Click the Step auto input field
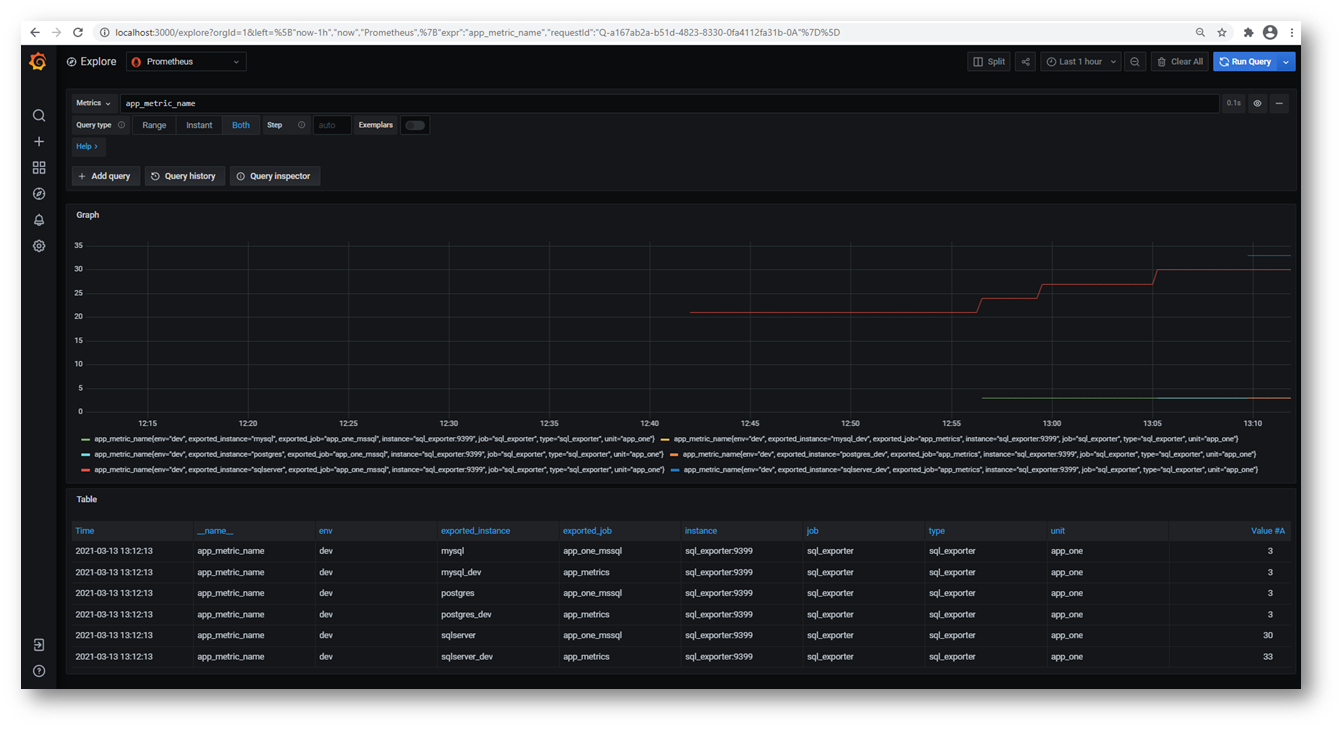The width and height of the screenshot is (1343, 731). pos(332,125)
